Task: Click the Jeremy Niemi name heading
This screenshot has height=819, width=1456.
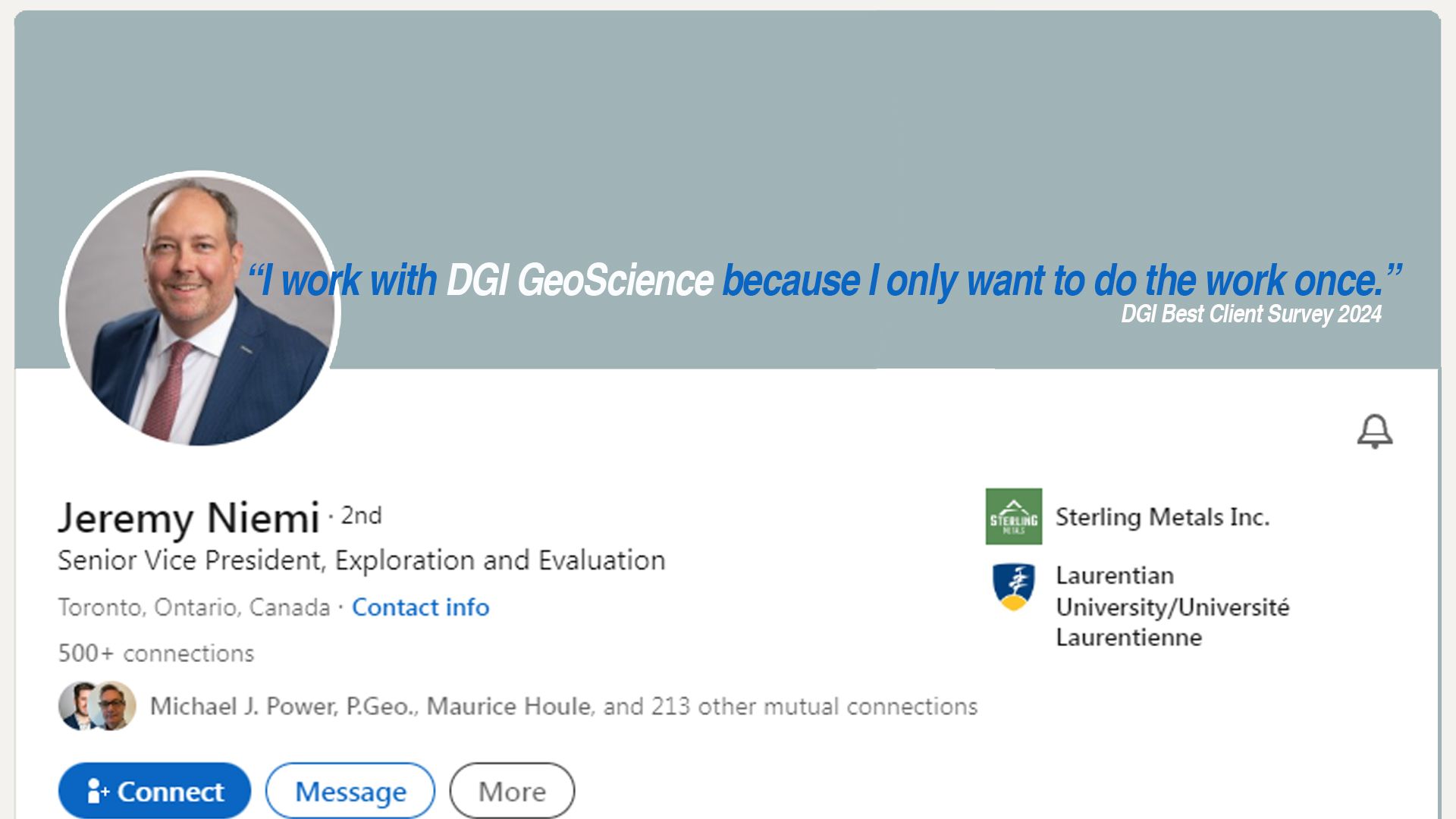Action: 189,519
